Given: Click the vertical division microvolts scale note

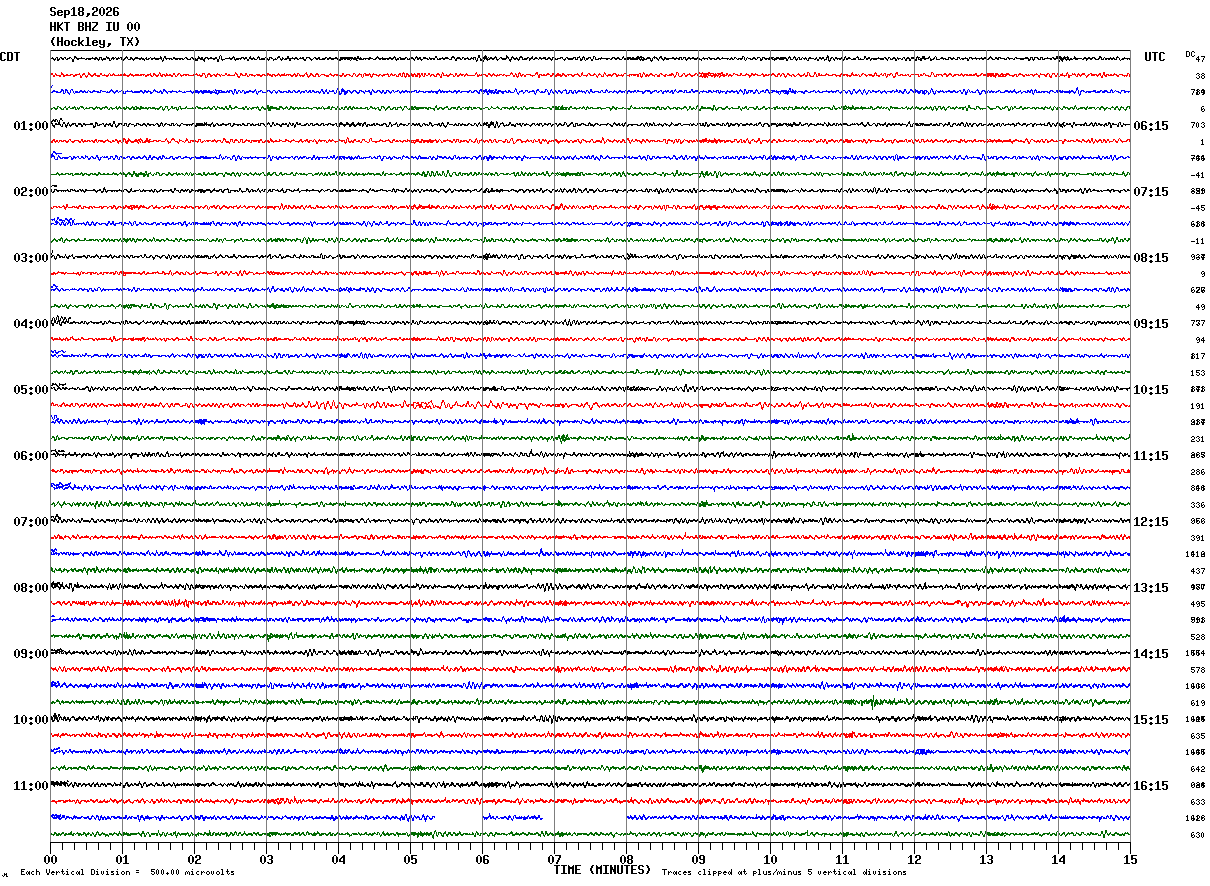Looking at the screenshot, I should 127,873.
